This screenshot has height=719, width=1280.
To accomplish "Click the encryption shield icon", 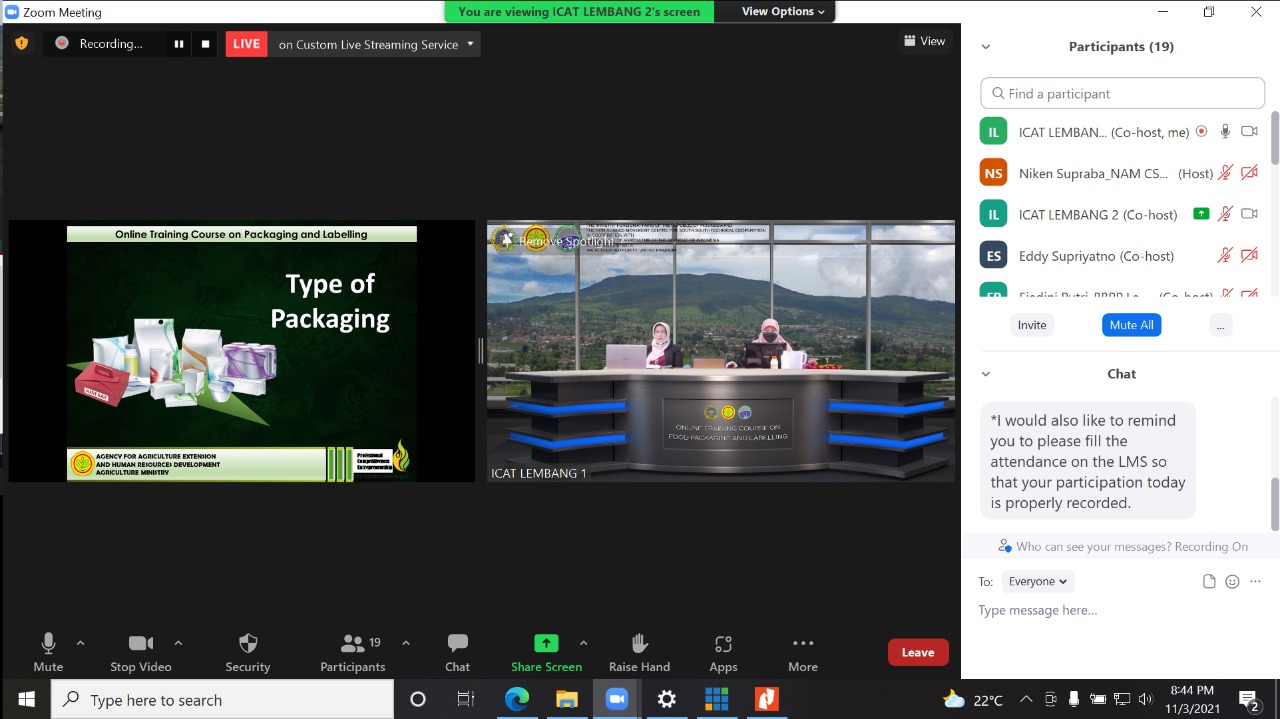I will click(x=22, y=43).
